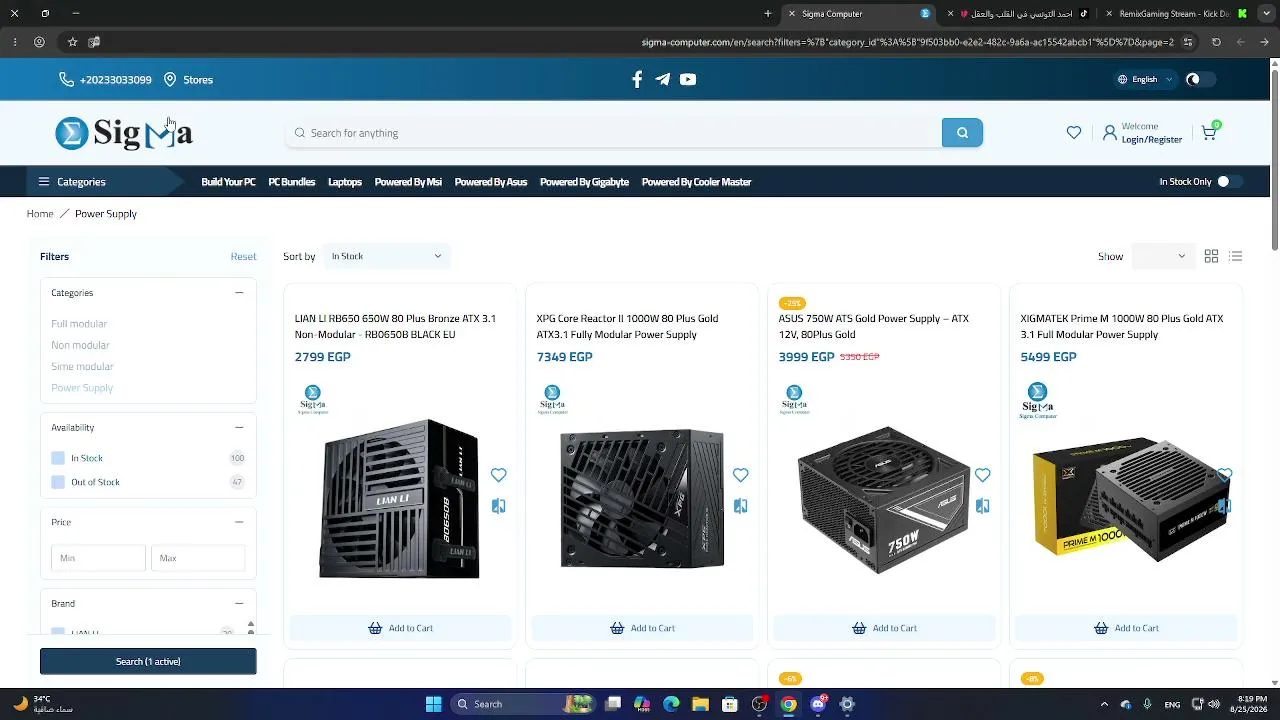
Task: Add XPG Core Reactor II to cart
Action: pos(642,628)
